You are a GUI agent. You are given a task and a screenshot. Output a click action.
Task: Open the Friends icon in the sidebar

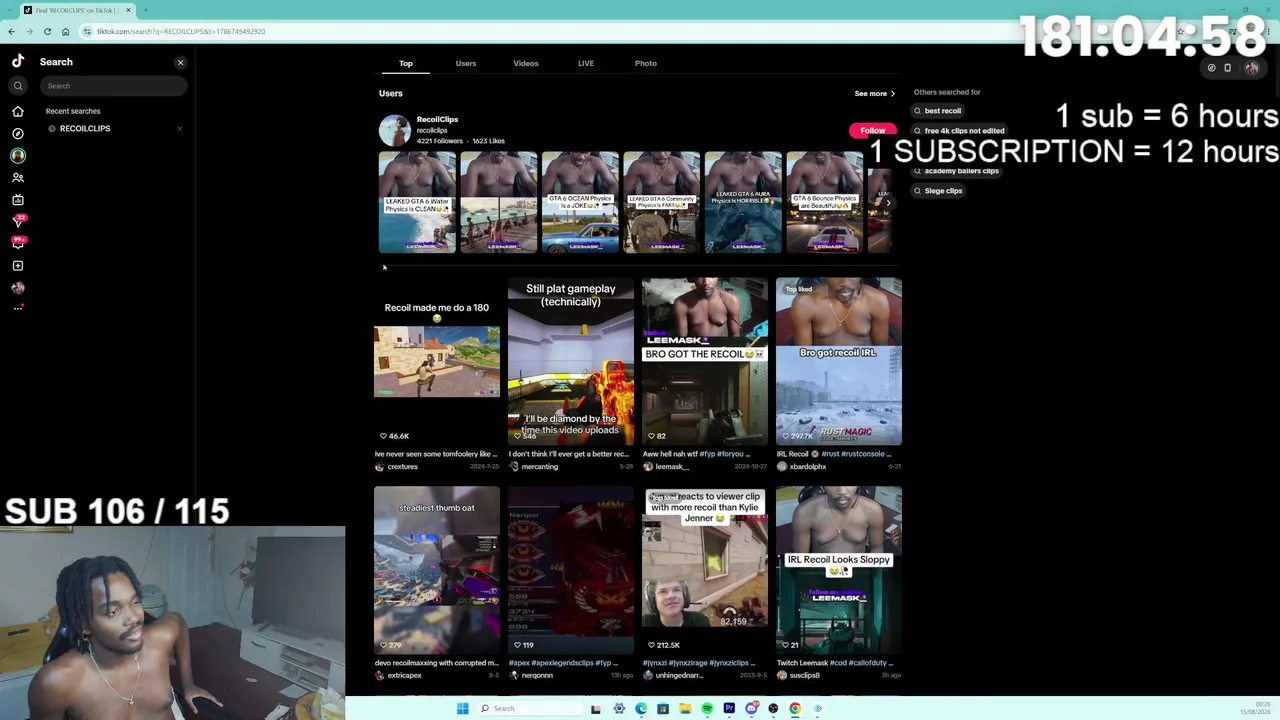tap(18, 177)
